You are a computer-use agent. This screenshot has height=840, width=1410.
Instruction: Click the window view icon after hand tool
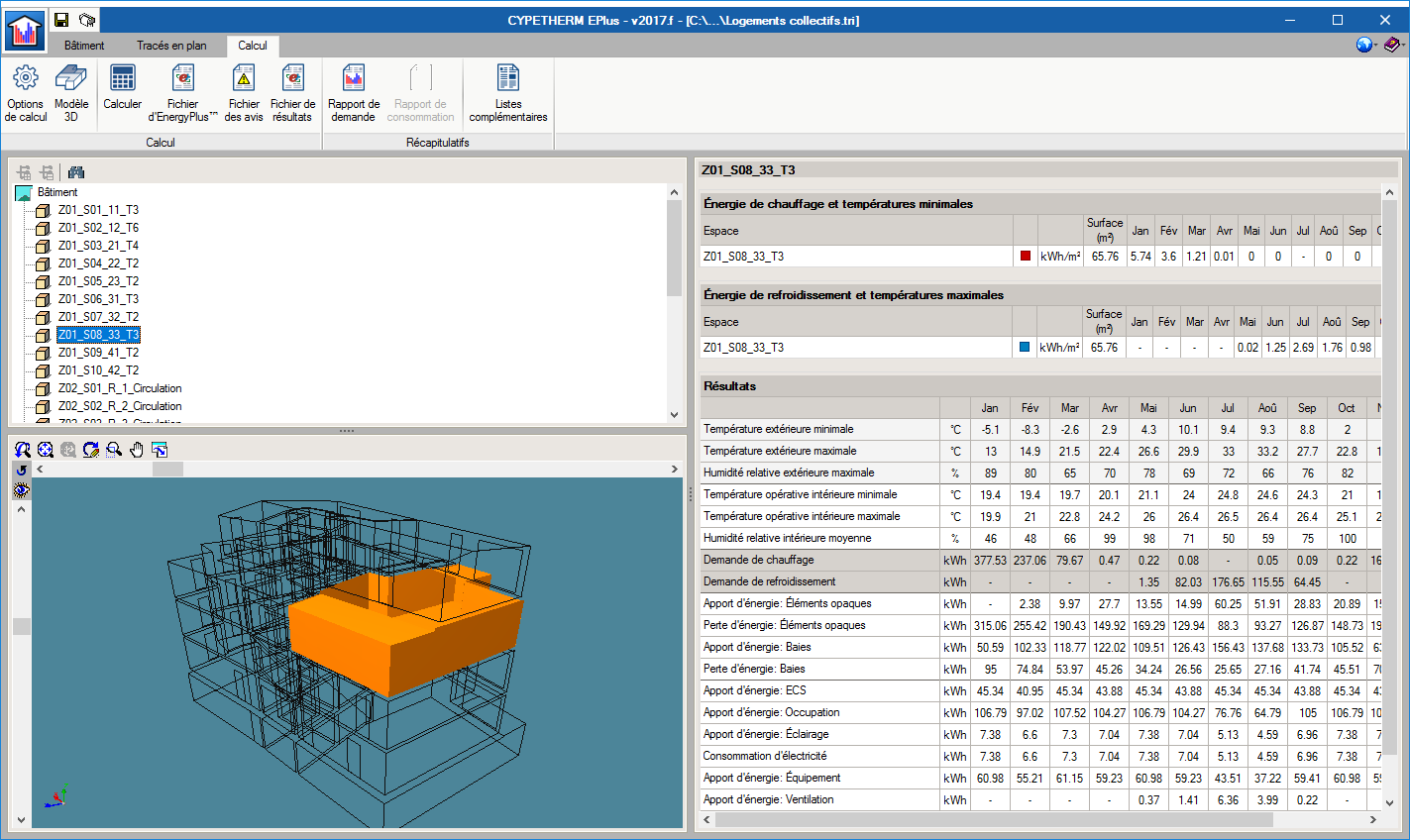[160, 450]
